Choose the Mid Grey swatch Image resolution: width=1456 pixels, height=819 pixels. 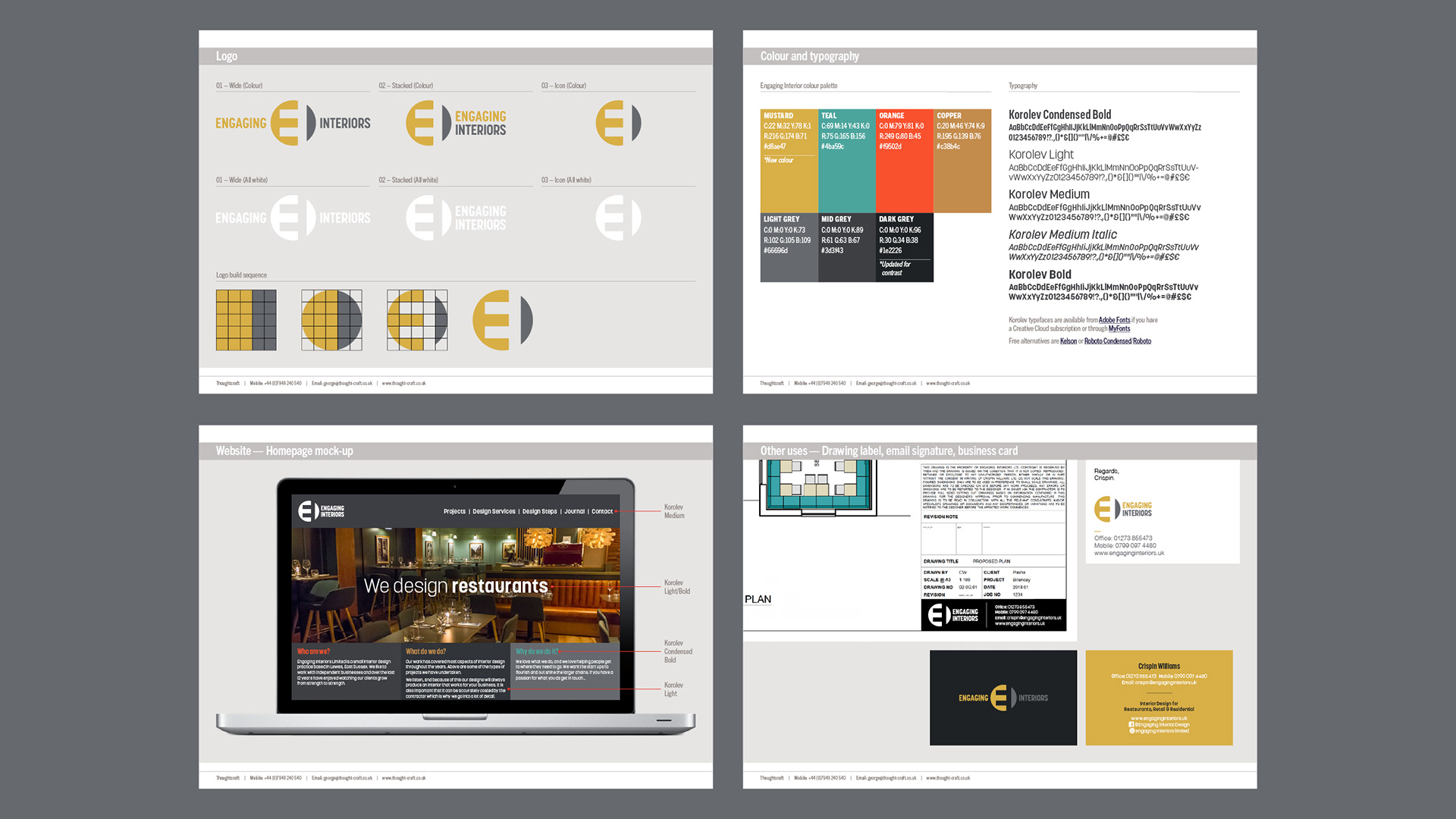[x=847, y=247]
